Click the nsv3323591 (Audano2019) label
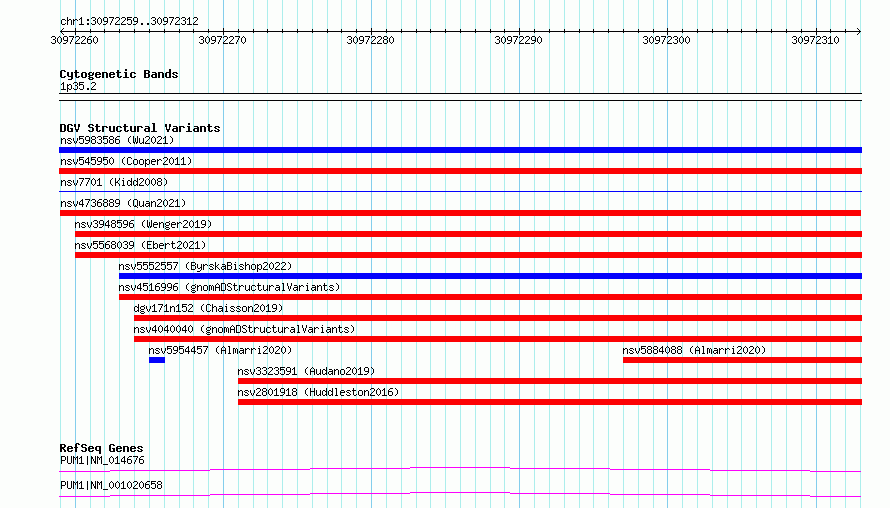 [x=307, y=371]
